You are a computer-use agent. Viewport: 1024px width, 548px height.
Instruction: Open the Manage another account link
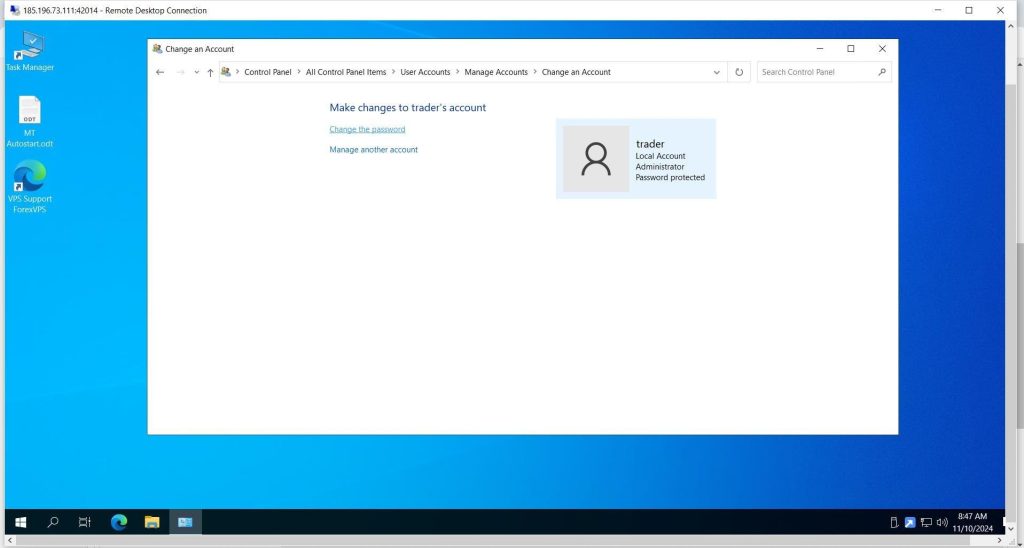pyautogui.click(x=374, y=150)
